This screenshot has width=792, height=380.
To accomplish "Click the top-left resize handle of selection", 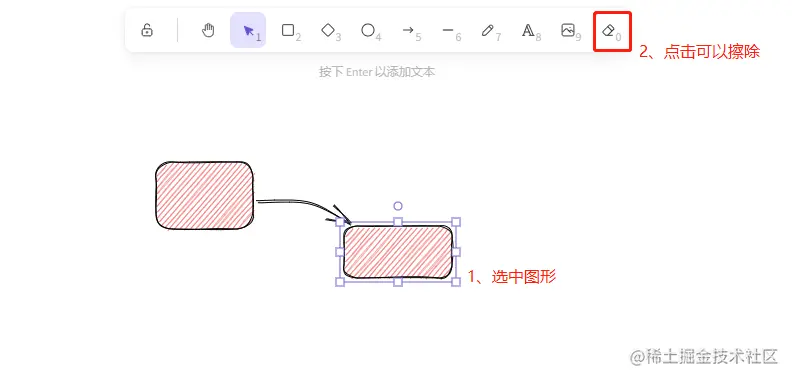I will (340, 222).
